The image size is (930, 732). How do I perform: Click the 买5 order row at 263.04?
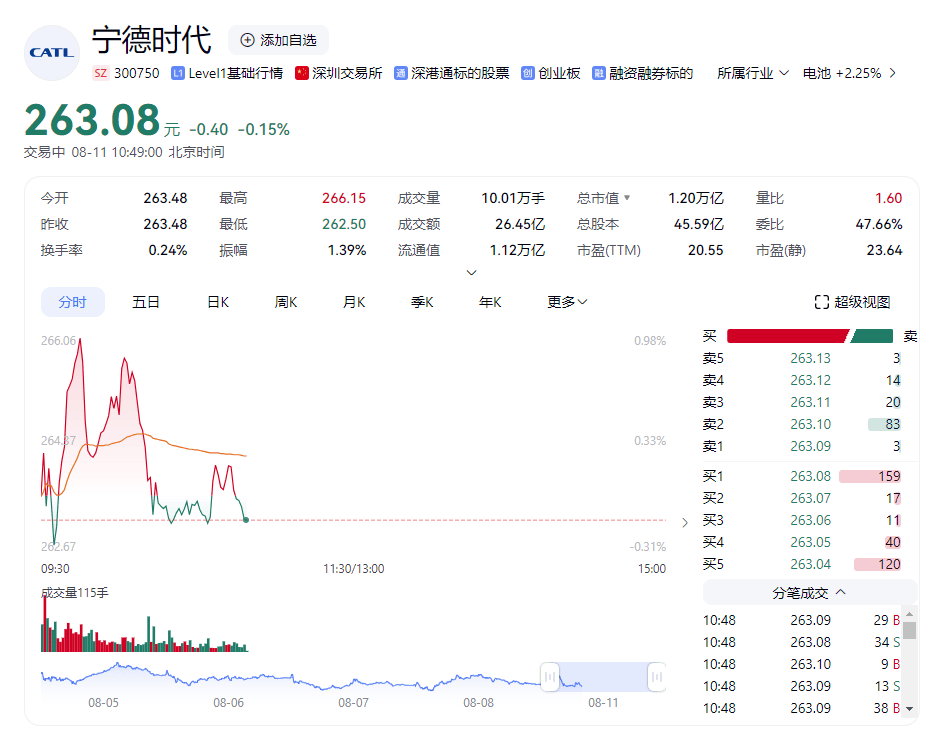[802, 564]
